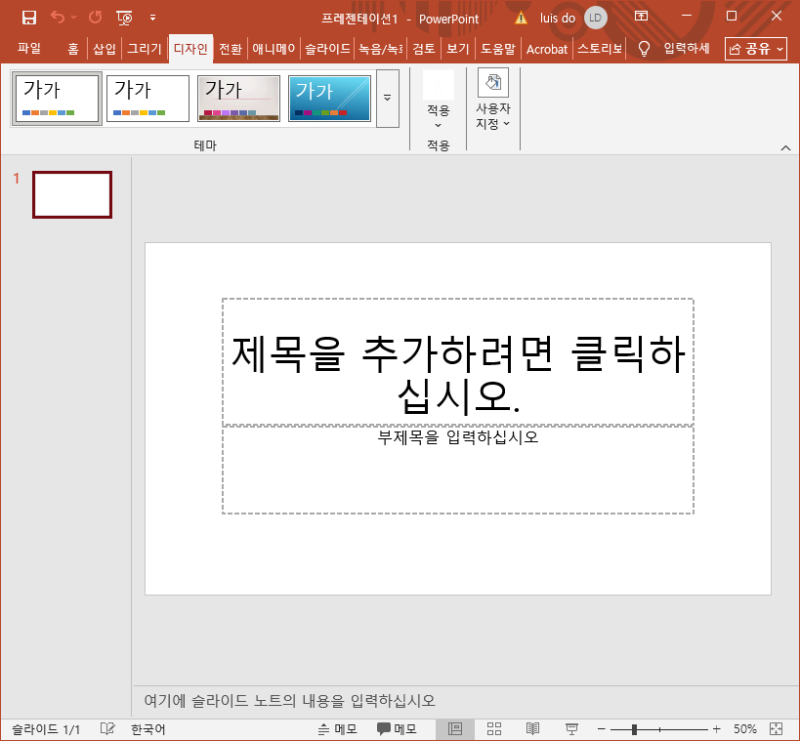Open the 애니메이션 tab
This screenshot has height=741, width=800.
(273, 49)
